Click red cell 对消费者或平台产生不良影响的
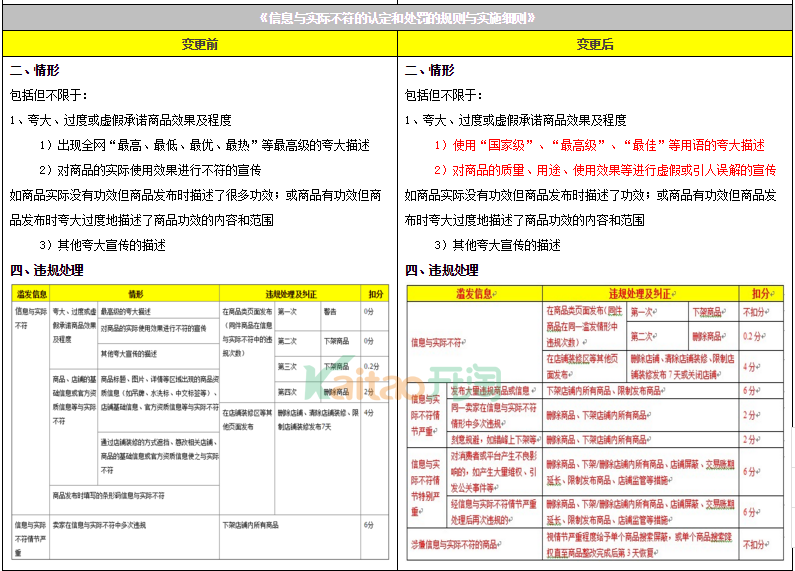The height and width of the screenshot is (571, 795). tap(494, 472)
